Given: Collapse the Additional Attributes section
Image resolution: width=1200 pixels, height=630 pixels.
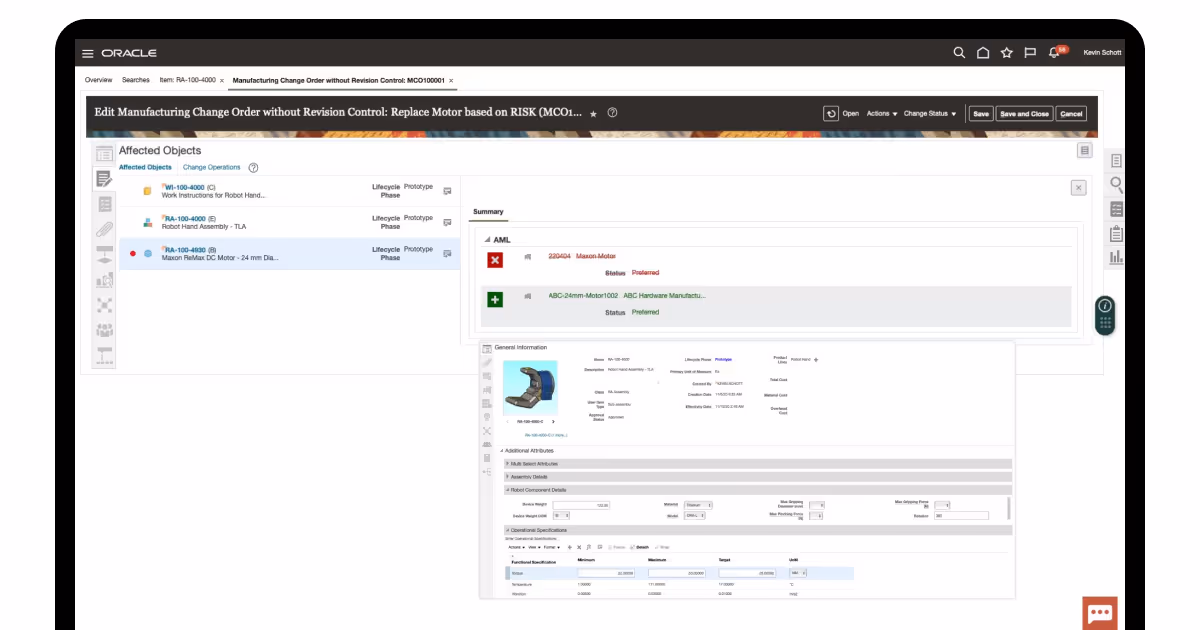Looking at the screenshot, I should 502,451.
